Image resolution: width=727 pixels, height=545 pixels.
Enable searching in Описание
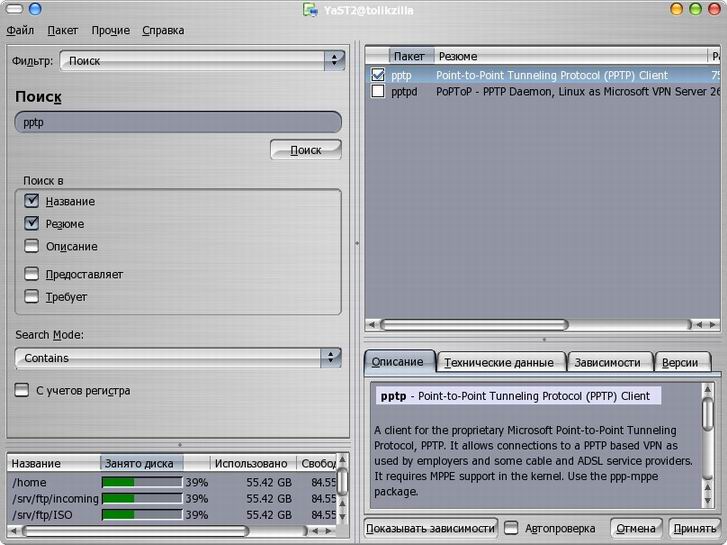[32, 246]
